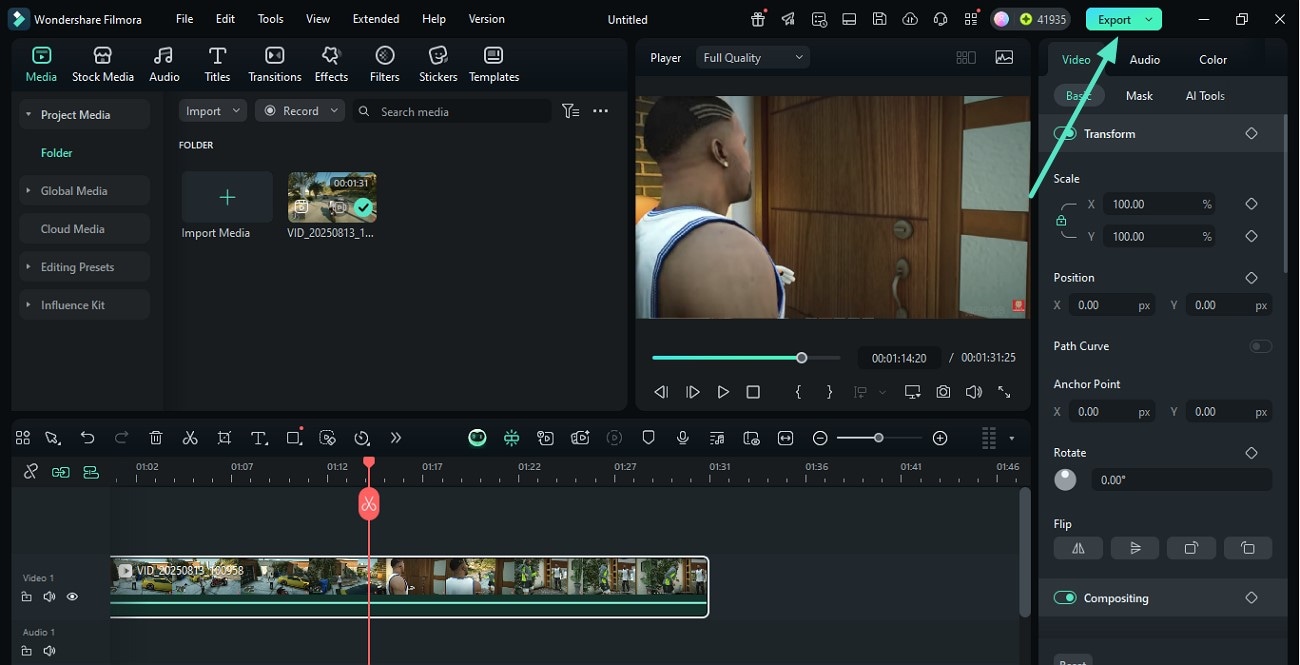
Task: Toggle the Compositing switch
Action: pos(1065,598)
